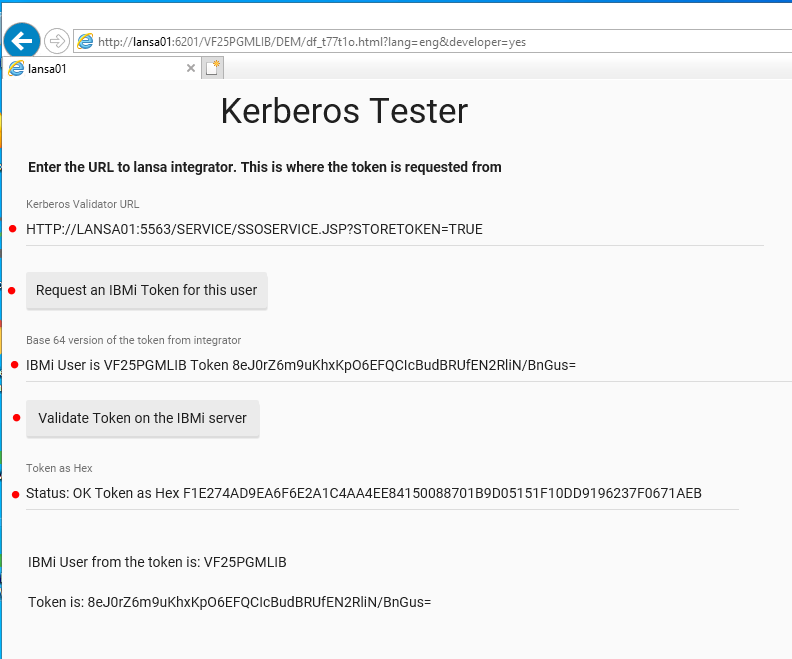Request an IBMi Token for this user
The image size is (792, 659).
147,290
